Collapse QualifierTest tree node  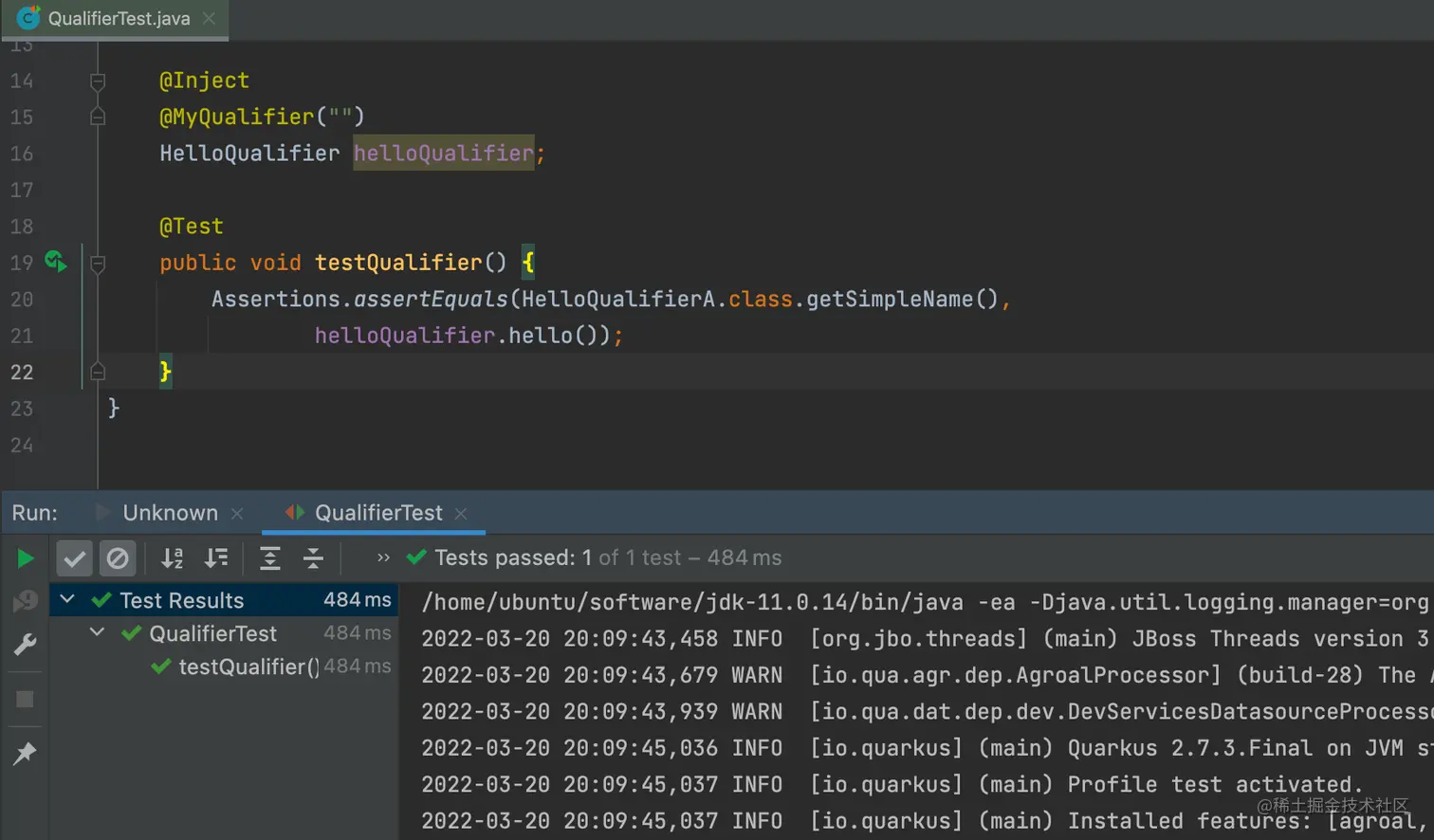point(97,631)
